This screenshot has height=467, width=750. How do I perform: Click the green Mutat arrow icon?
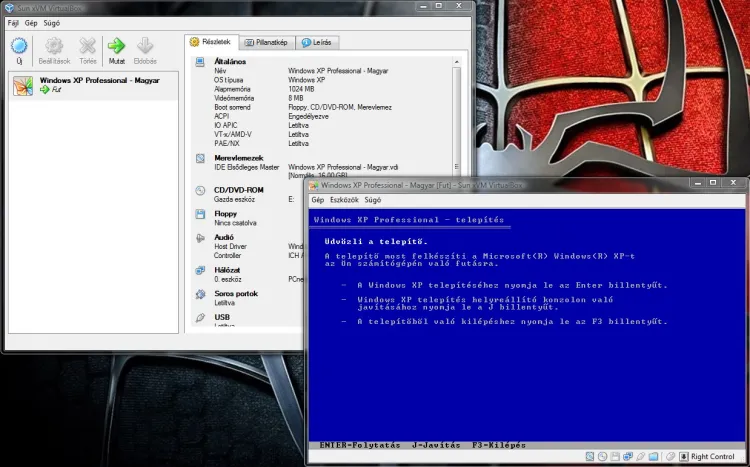(116, 46)
